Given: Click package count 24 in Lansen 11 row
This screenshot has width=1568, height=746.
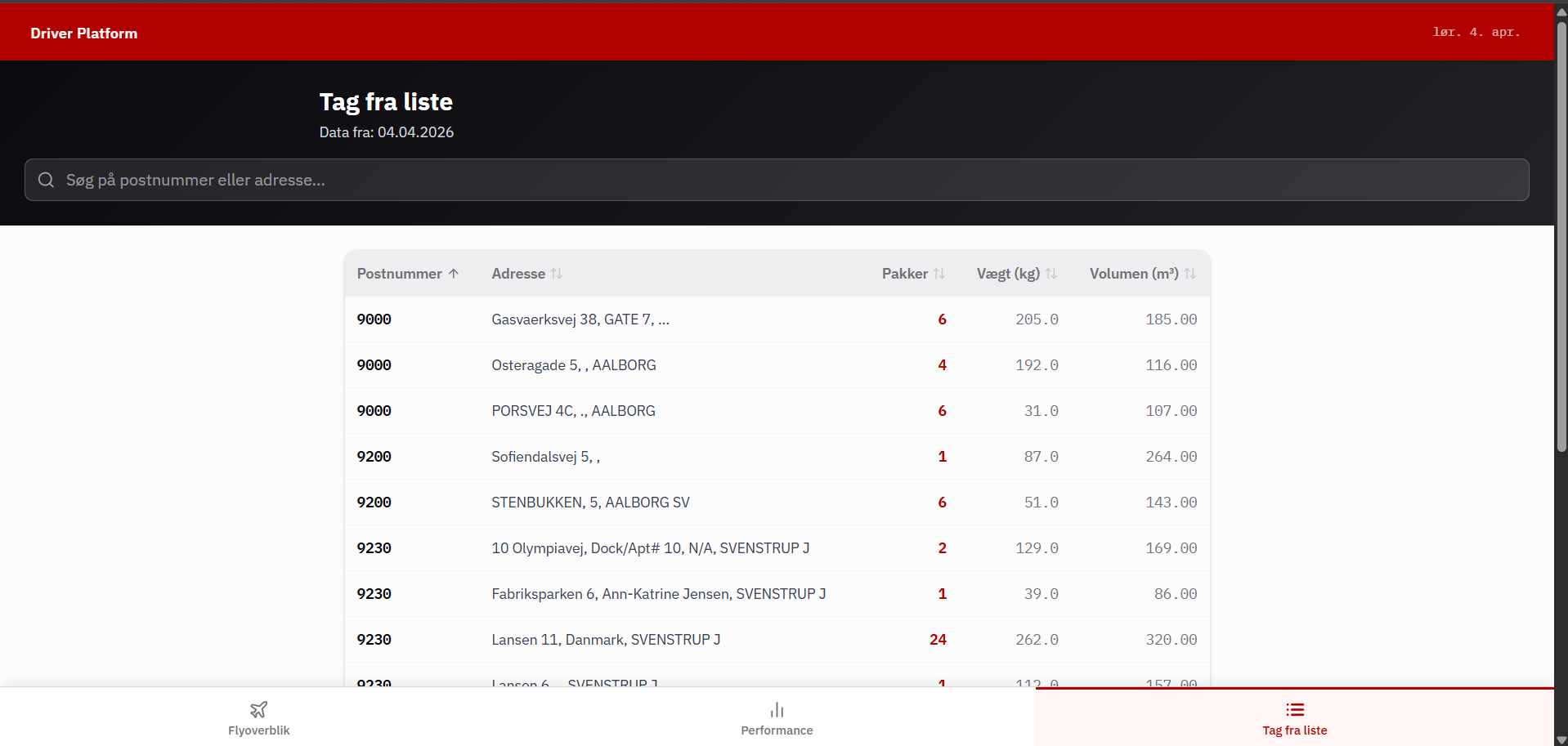Looking at the screenshot, I should click(x=938, y=640).
